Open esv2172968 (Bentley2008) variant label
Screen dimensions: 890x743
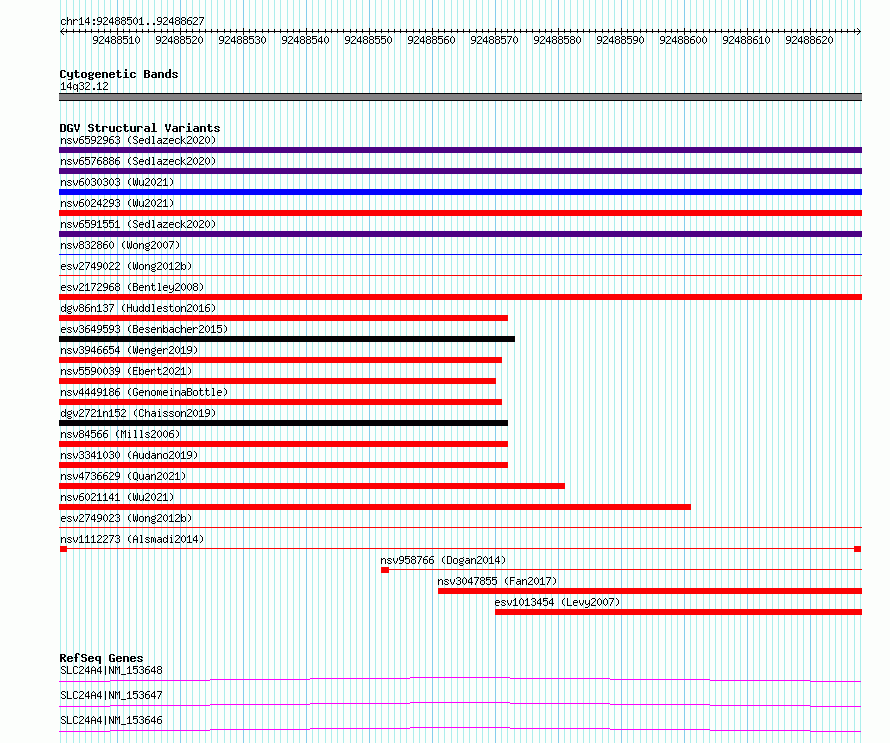pyautogui.click(x=132, y=287)
